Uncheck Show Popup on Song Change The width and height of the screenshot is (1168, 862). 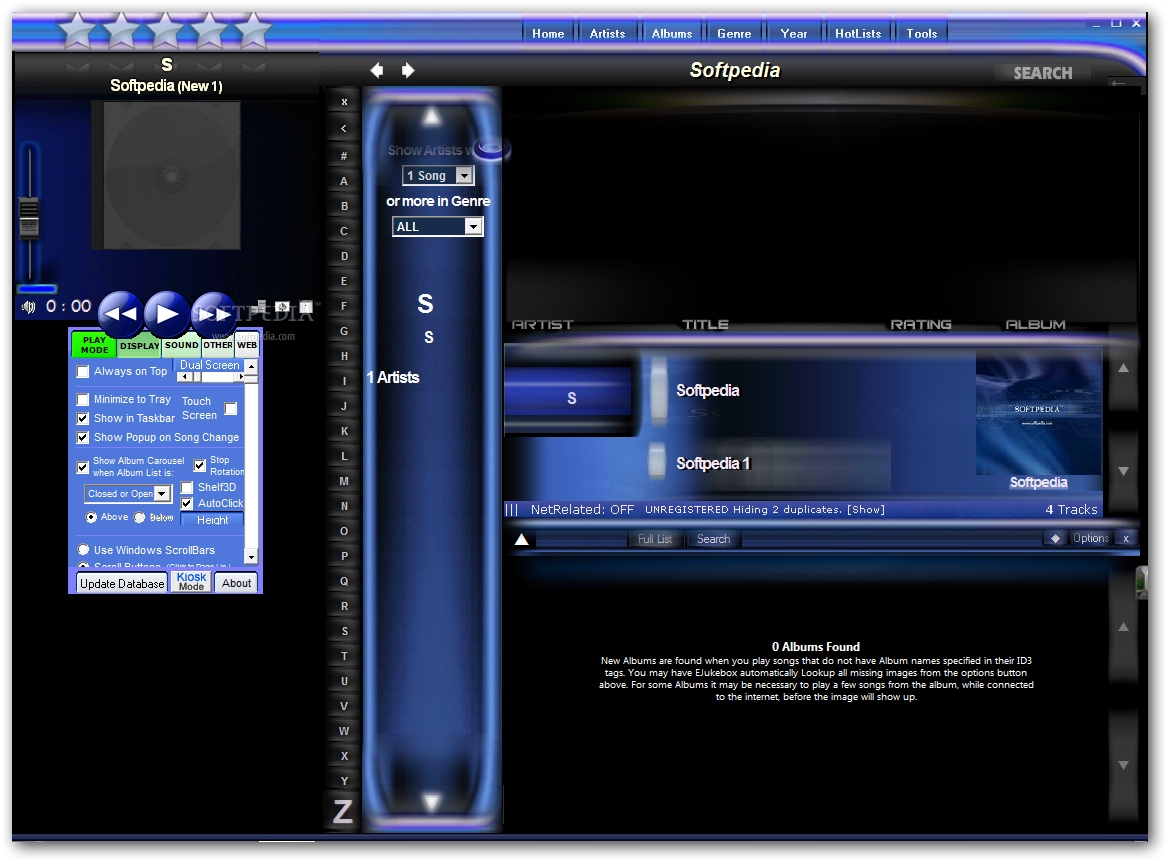pos(83,438)
